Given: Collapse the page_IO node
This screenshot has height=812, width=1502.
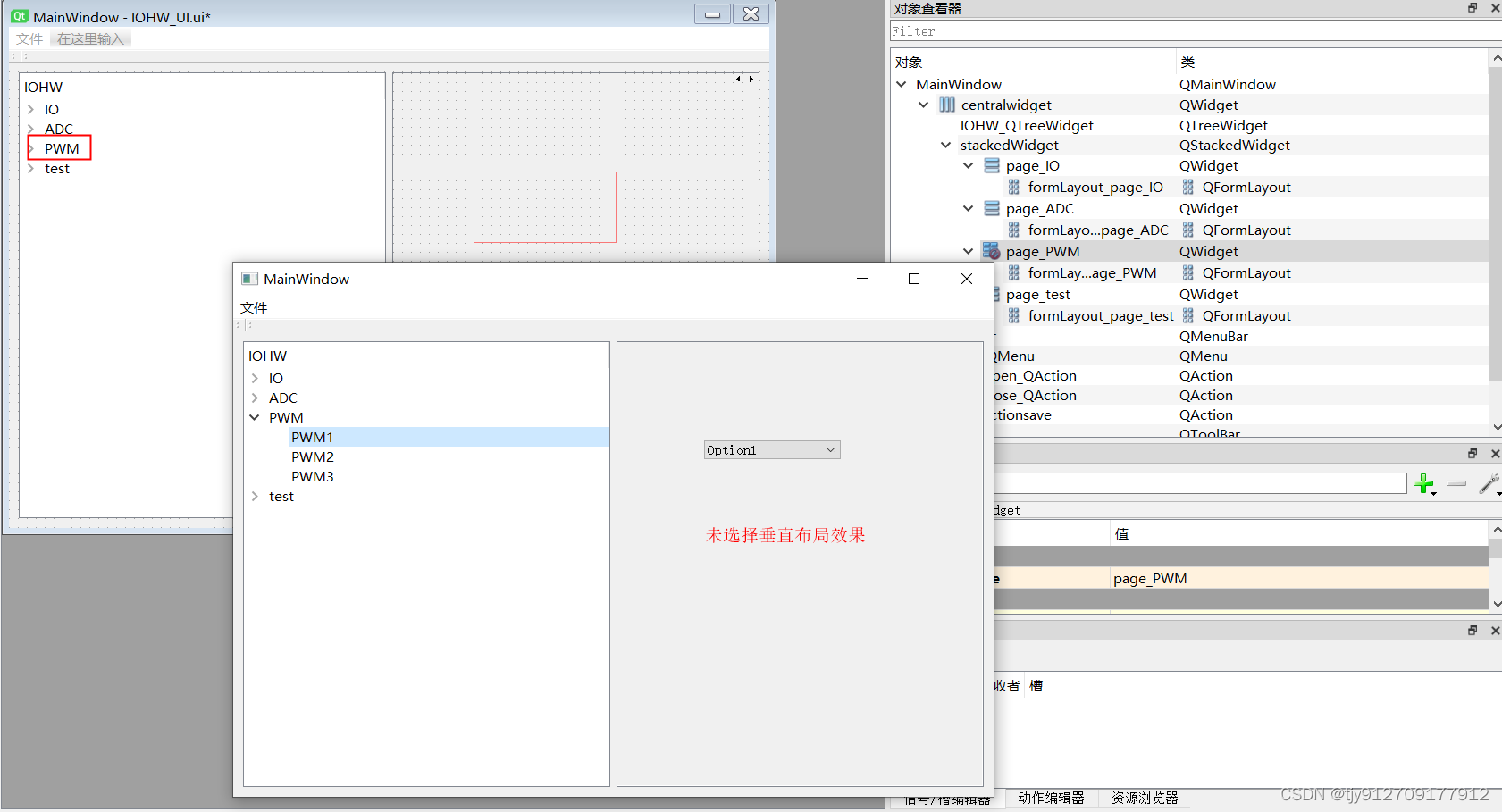Looking at the screenshot, I should [x=969, y=165].
